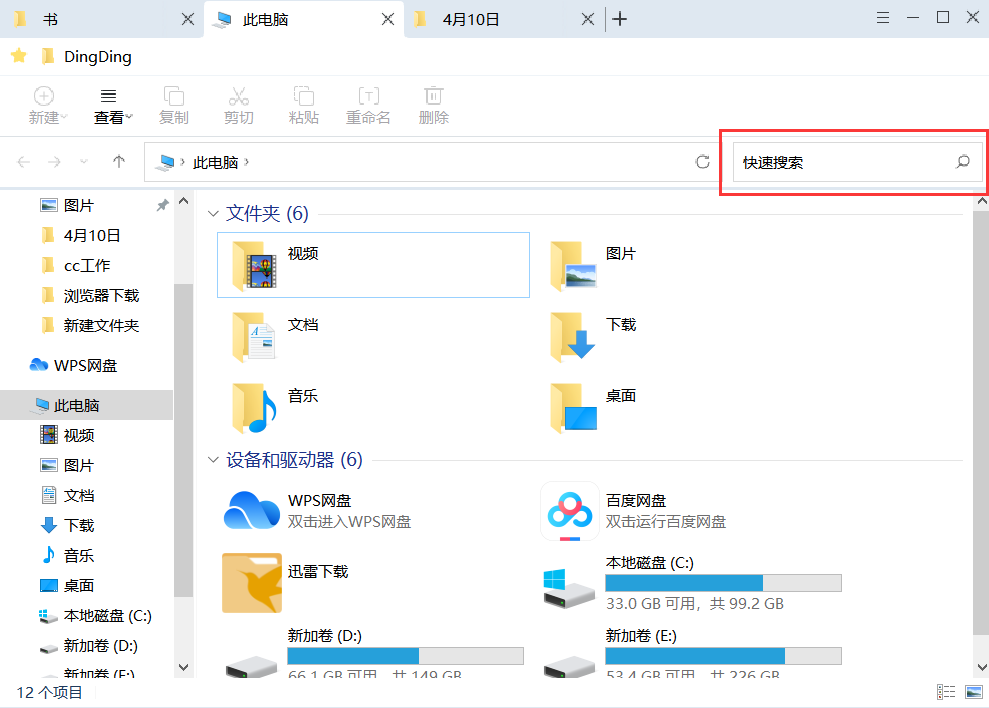Switch to details list view icon
This screenshot has width=989, height=708.
(945, 692)
